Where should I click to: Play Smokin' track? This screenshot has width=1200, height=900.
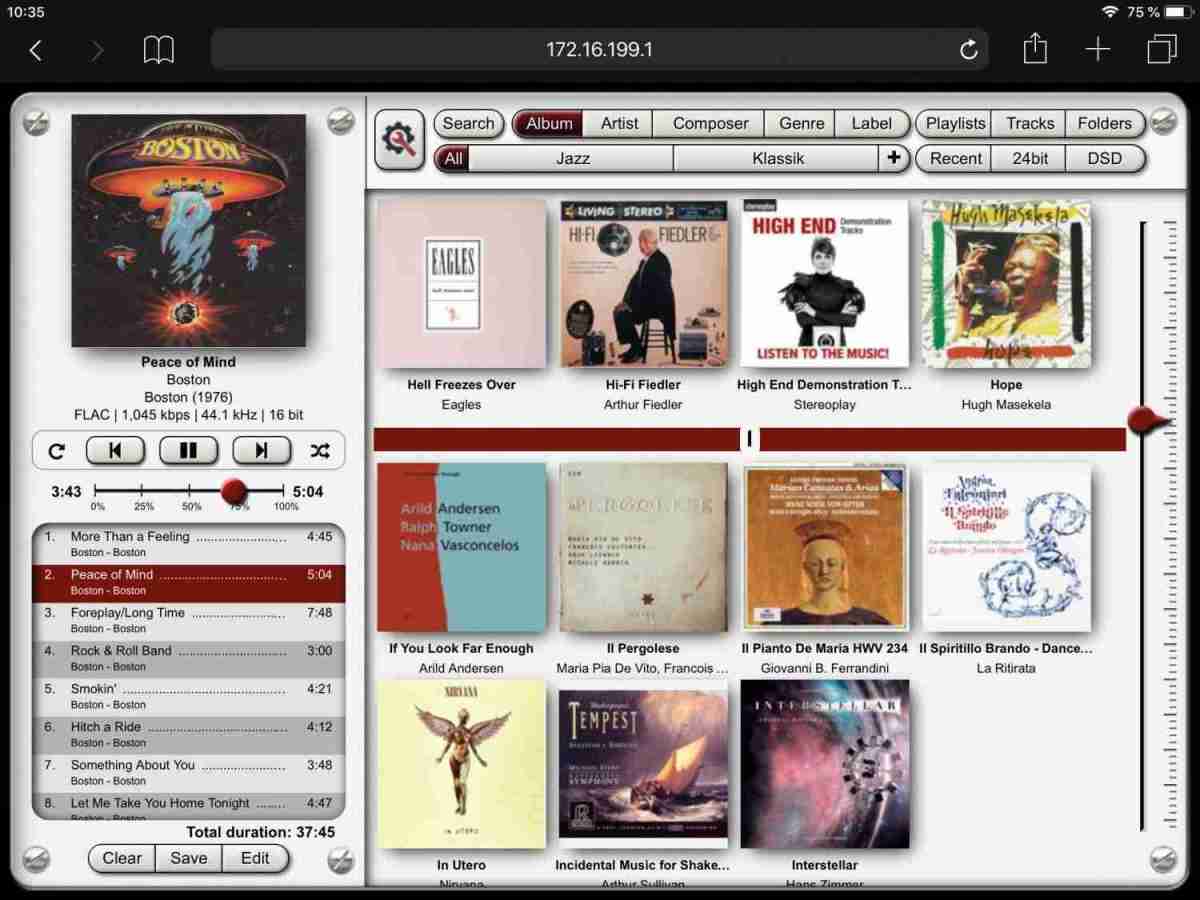pos(189,696)
